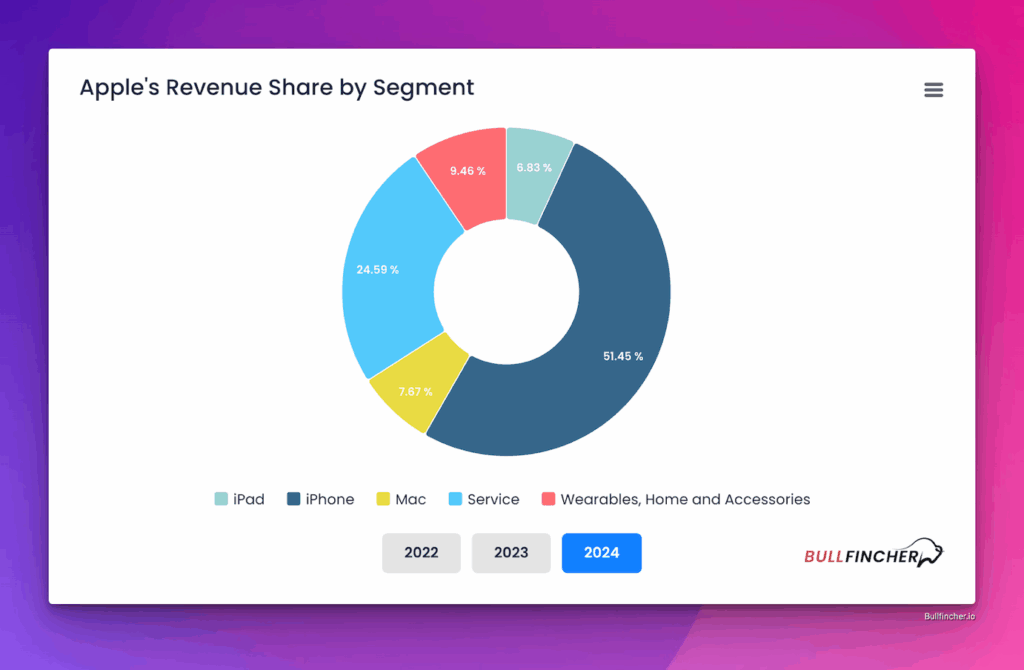
Task: Toggle iPad legend color swatch
Action: (x=221, y=499)
